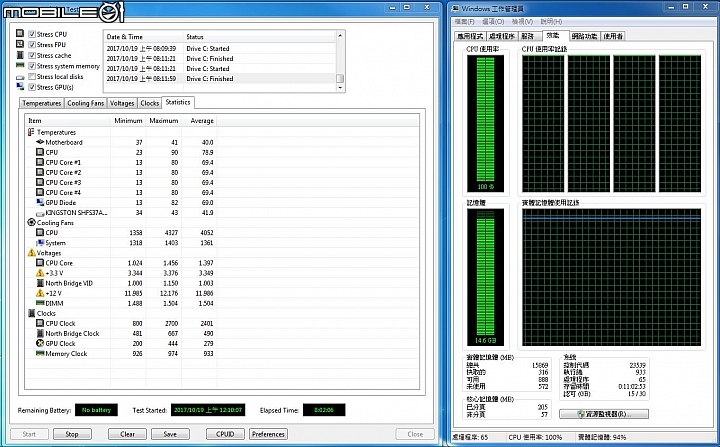Click the Temperatures category icon
Screen dimensions: 720x447
coord(31,132)
